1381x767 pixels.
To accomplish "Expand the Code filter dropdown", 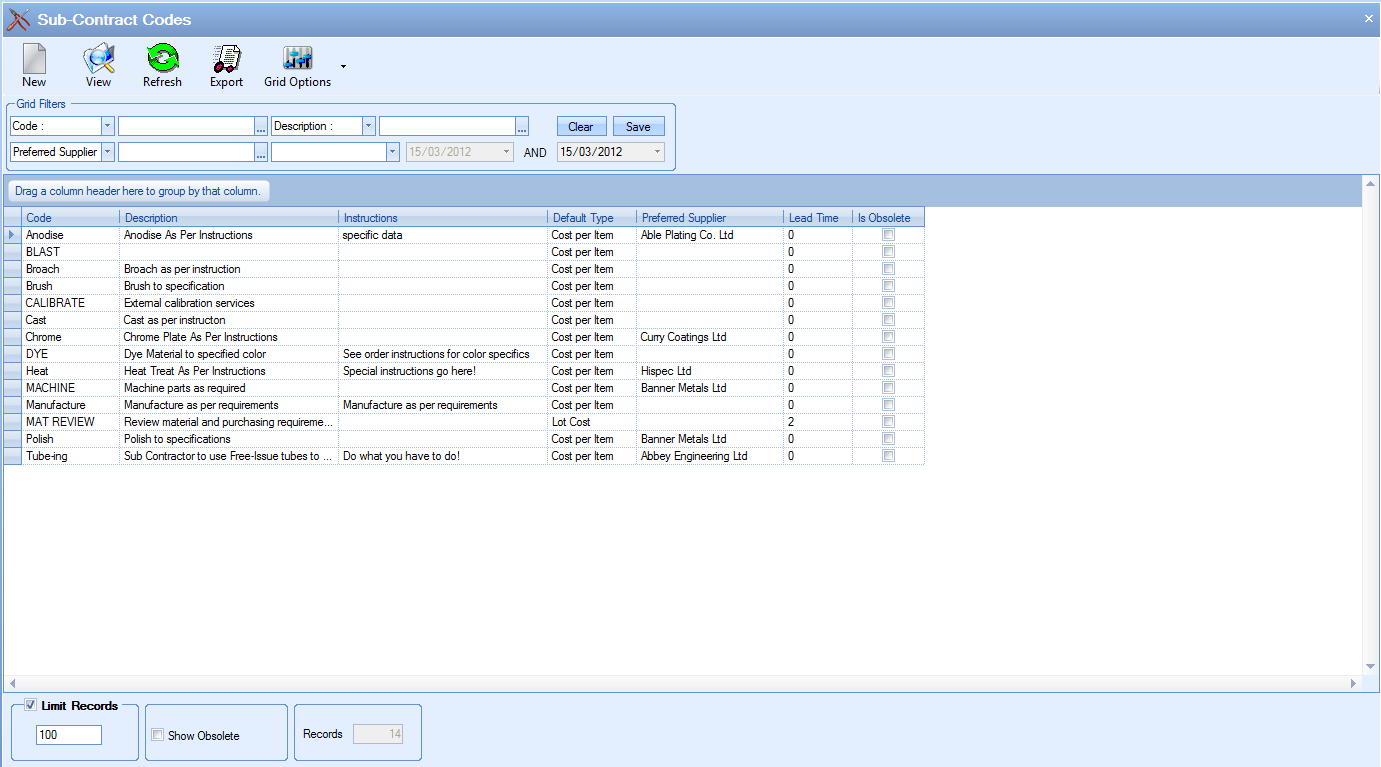I will [x=107, y=126].
